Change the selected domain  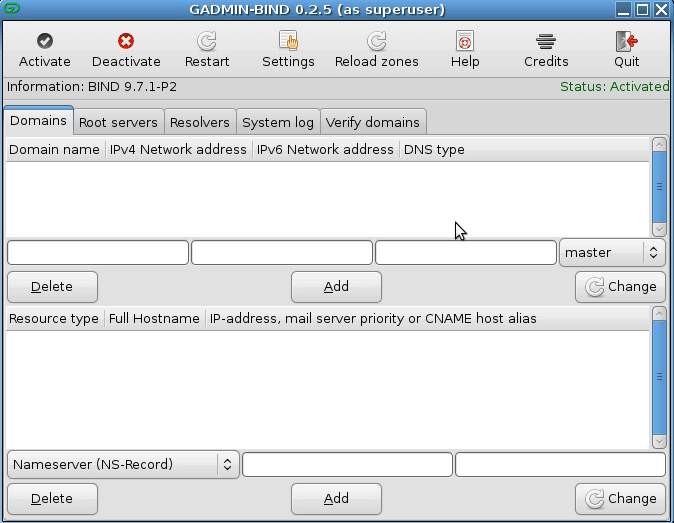pyautogui.click(x=620, y=287)
